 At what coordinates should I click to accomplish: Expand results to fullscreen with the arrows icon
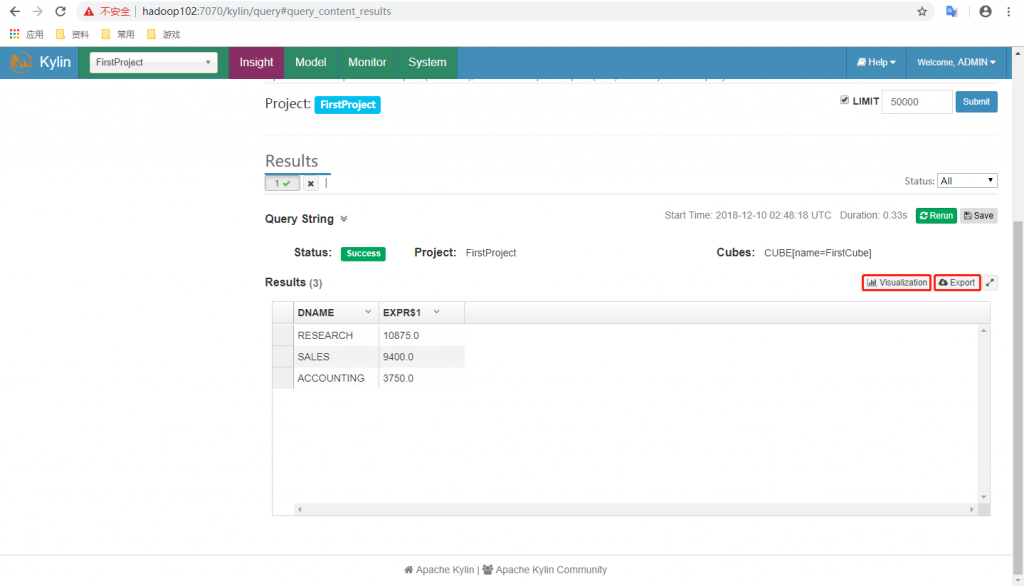point(990,283)
